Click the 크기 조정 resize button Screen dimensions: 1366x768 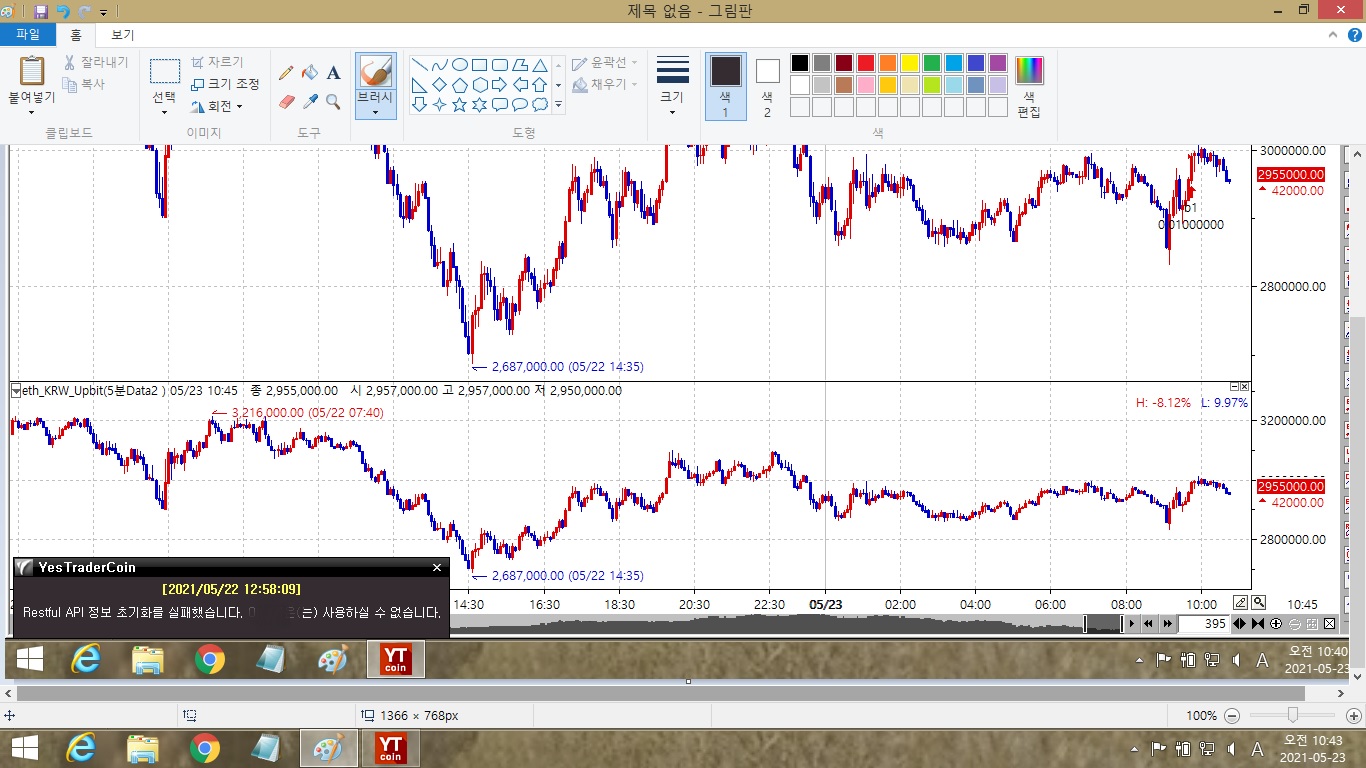pyautogui.click(x=226, y=84)
